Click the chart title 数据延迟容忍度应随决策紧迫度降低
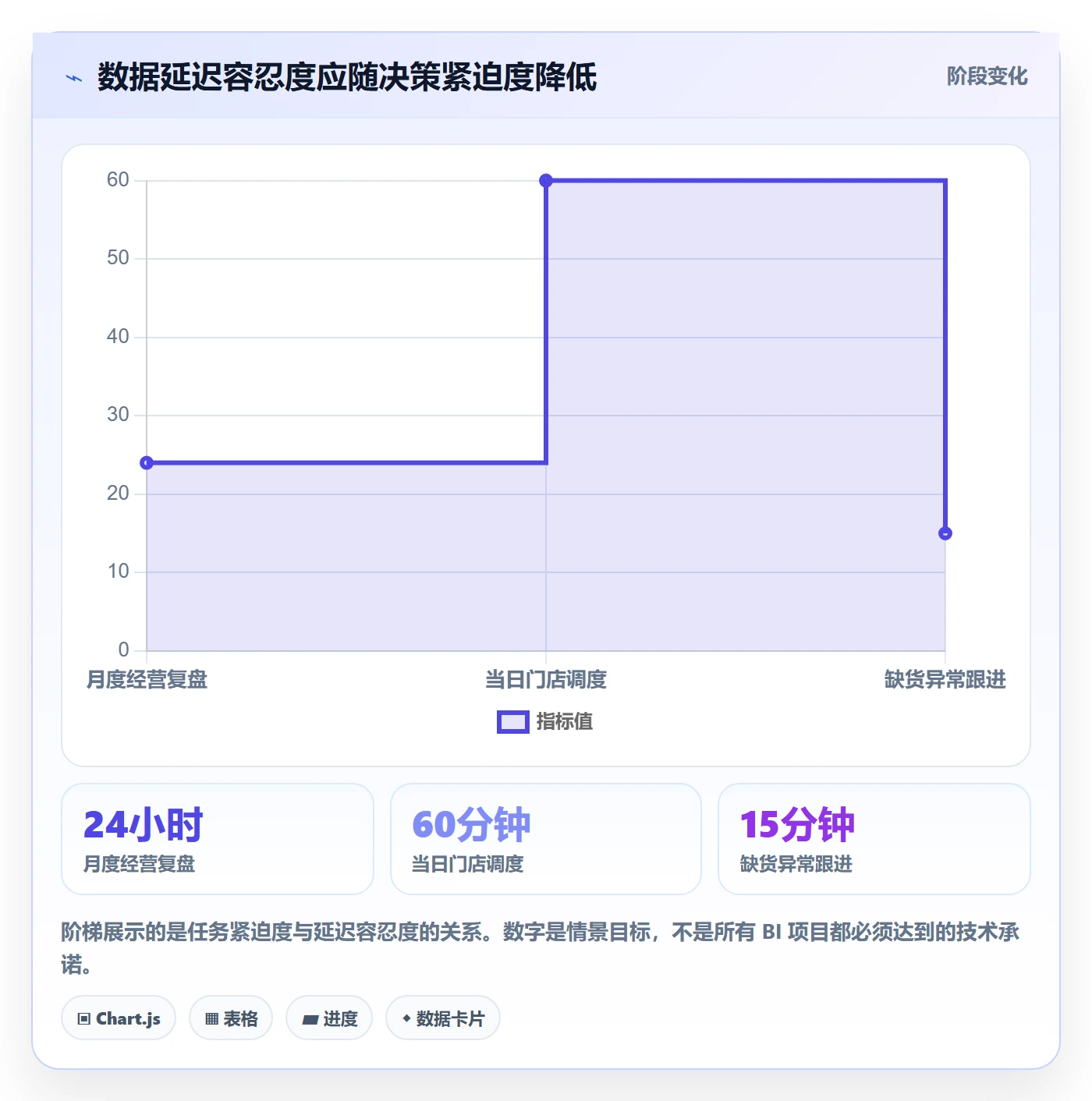 point(347,77)
